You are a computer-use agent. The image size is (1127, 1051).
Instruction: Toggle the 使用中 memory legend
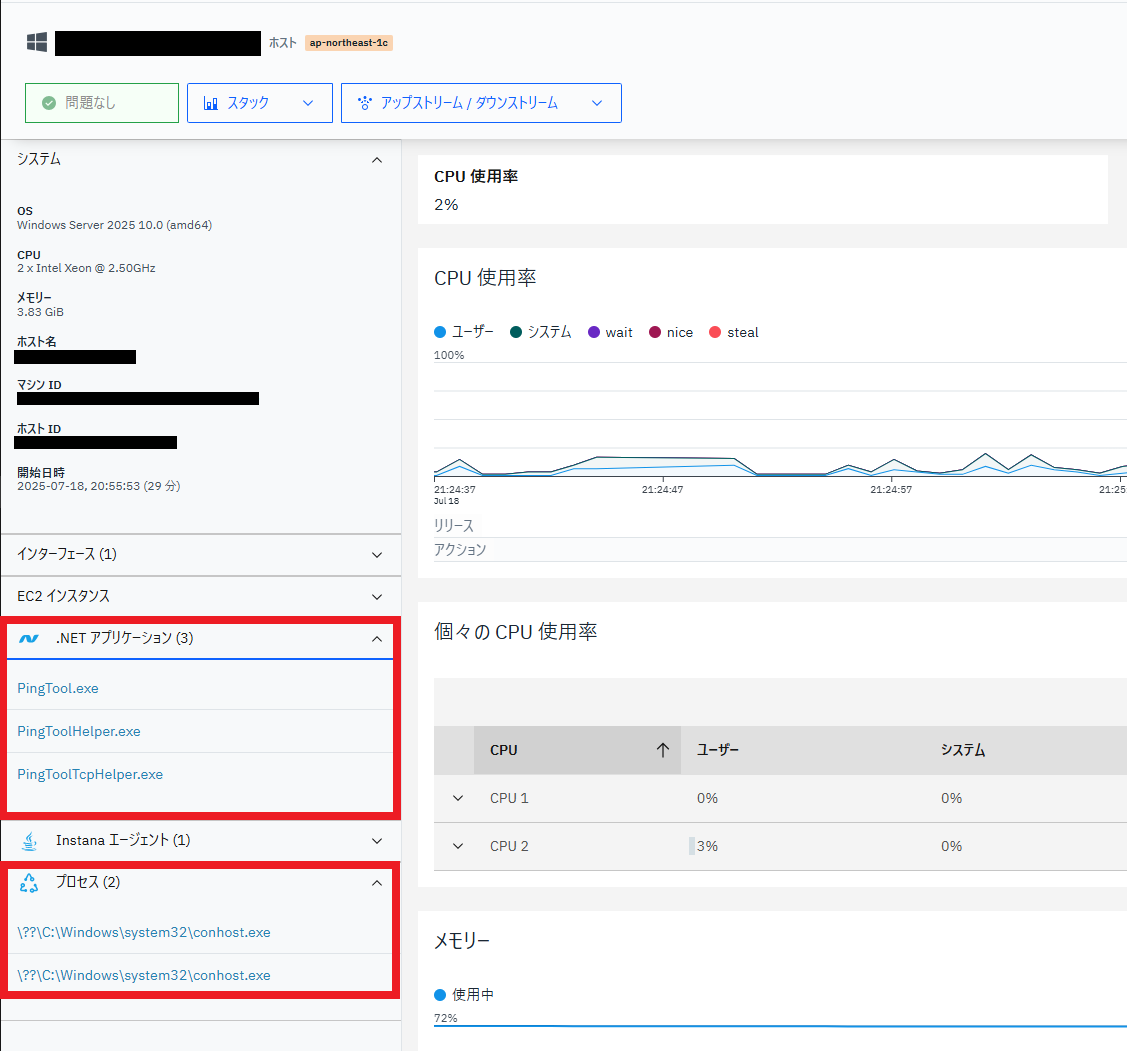coord(464,995)
